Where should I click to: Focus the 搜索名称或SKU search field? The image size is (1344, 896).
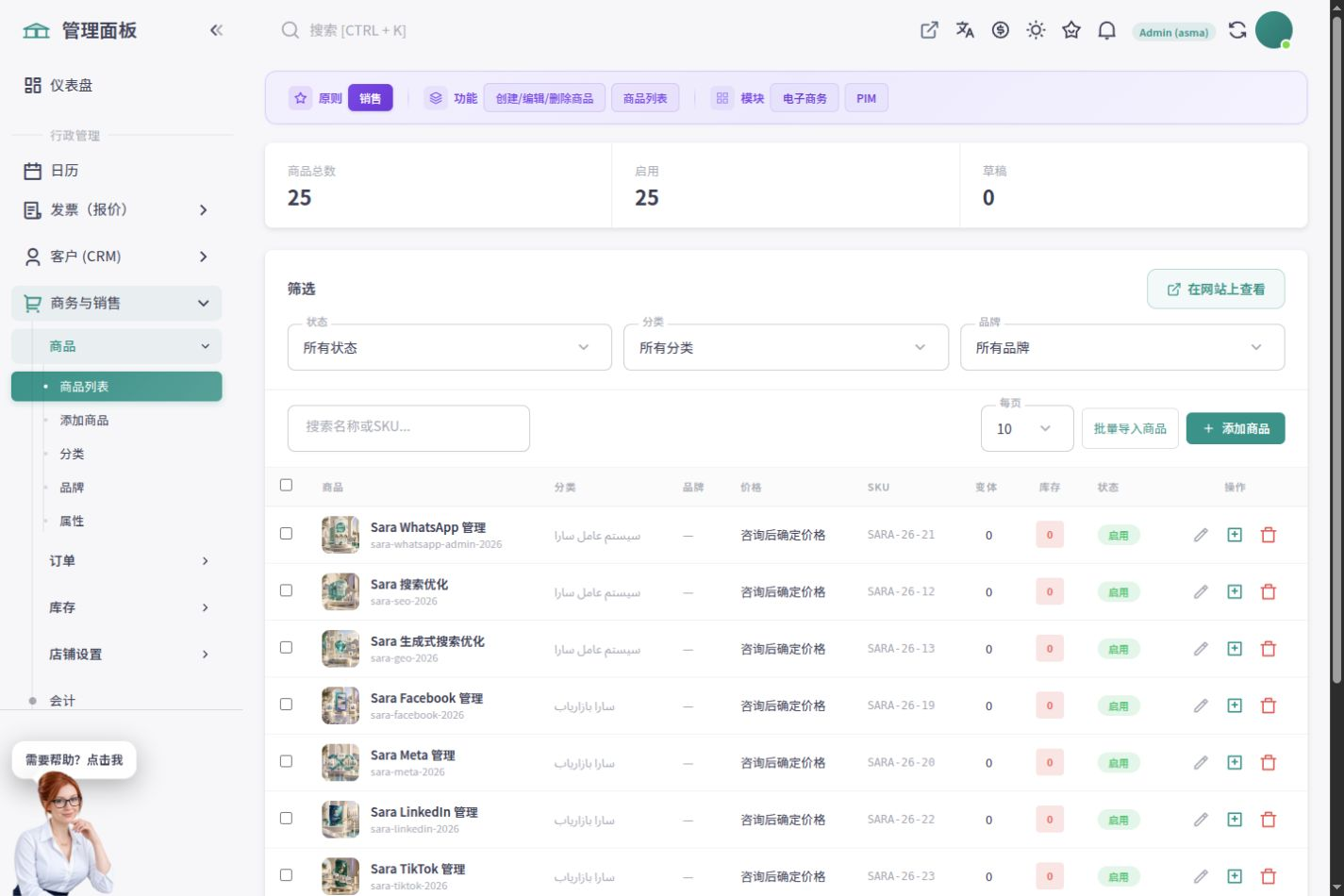click(408, 428)
